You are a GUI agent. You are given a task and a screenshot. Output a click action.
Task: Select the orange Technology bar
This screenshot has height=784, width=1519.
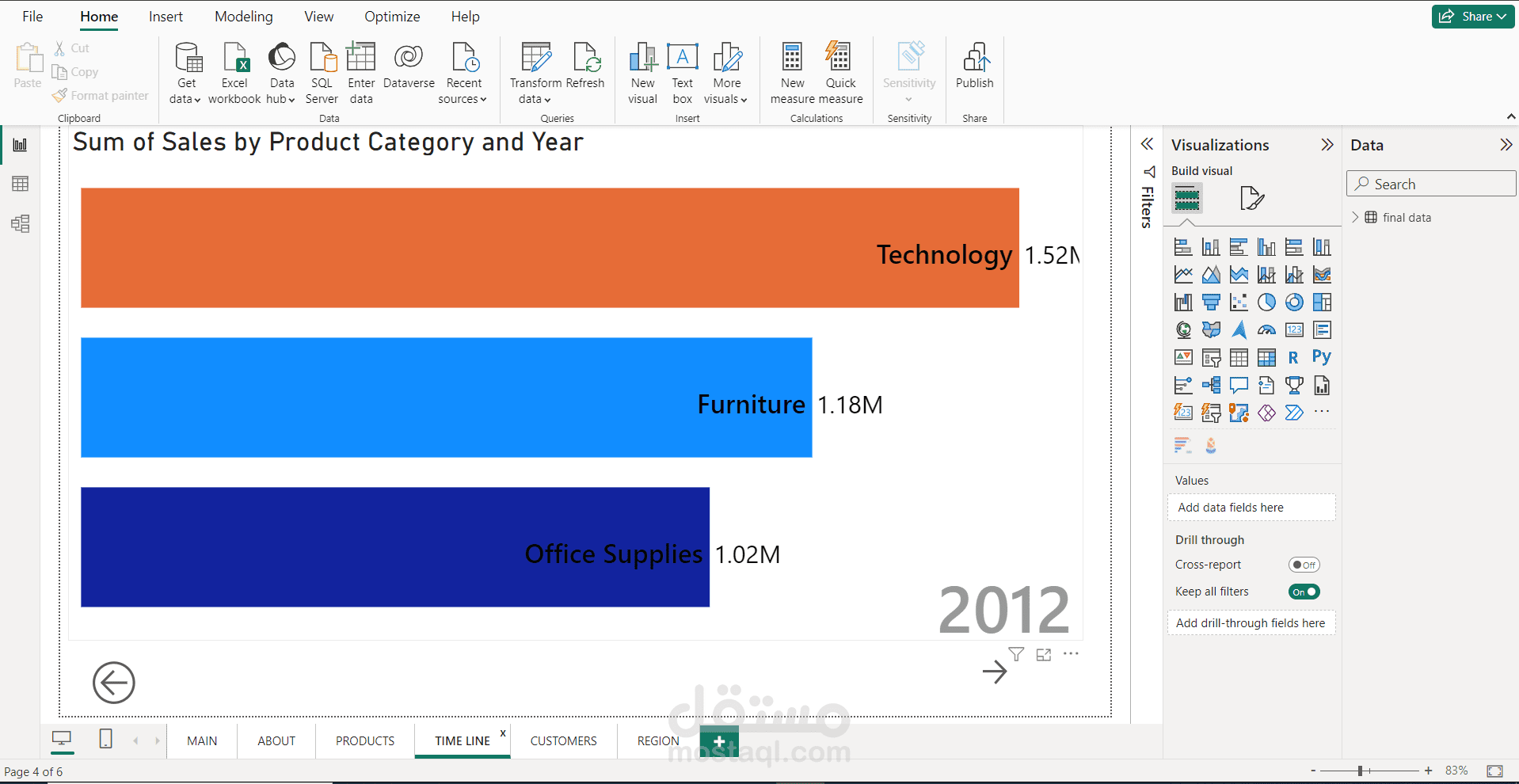coord(550,248)
